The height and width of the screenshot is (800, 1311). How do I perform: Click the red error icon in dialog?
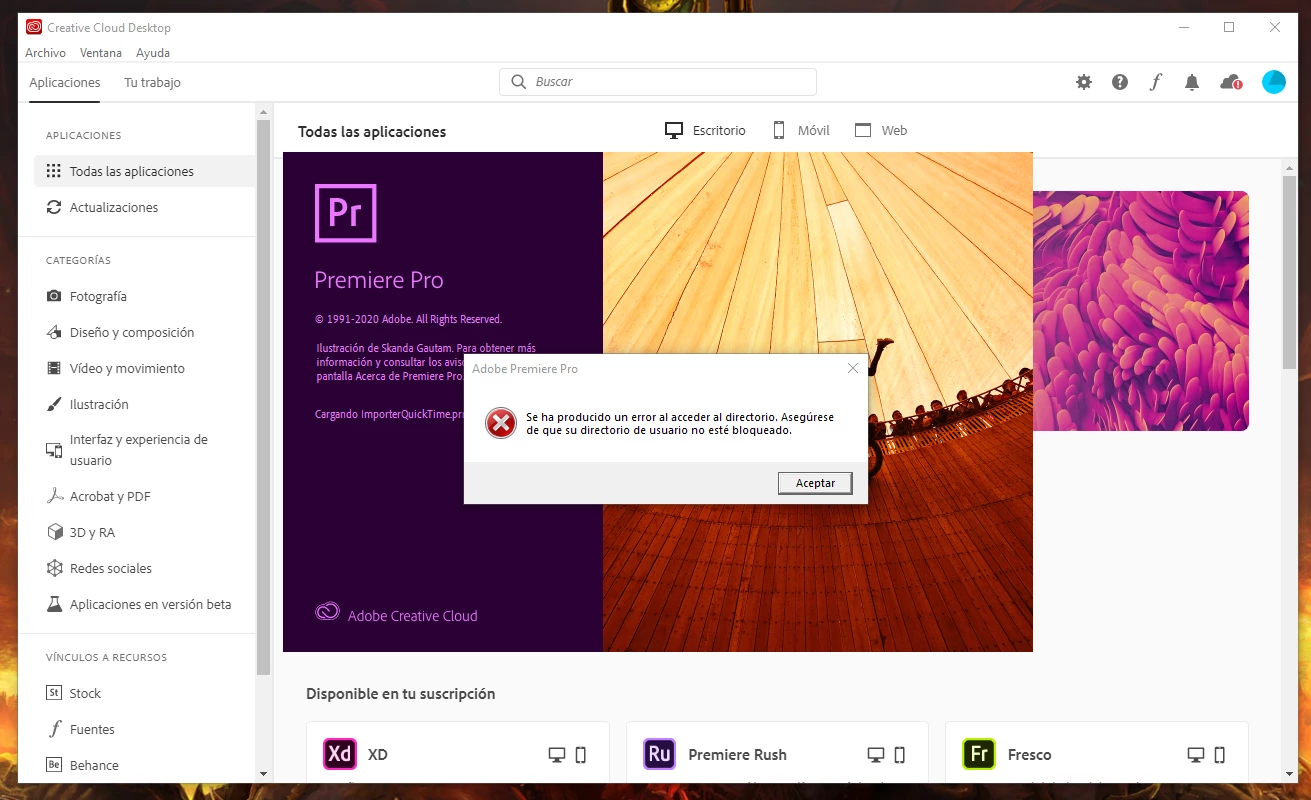click(500, 424)
